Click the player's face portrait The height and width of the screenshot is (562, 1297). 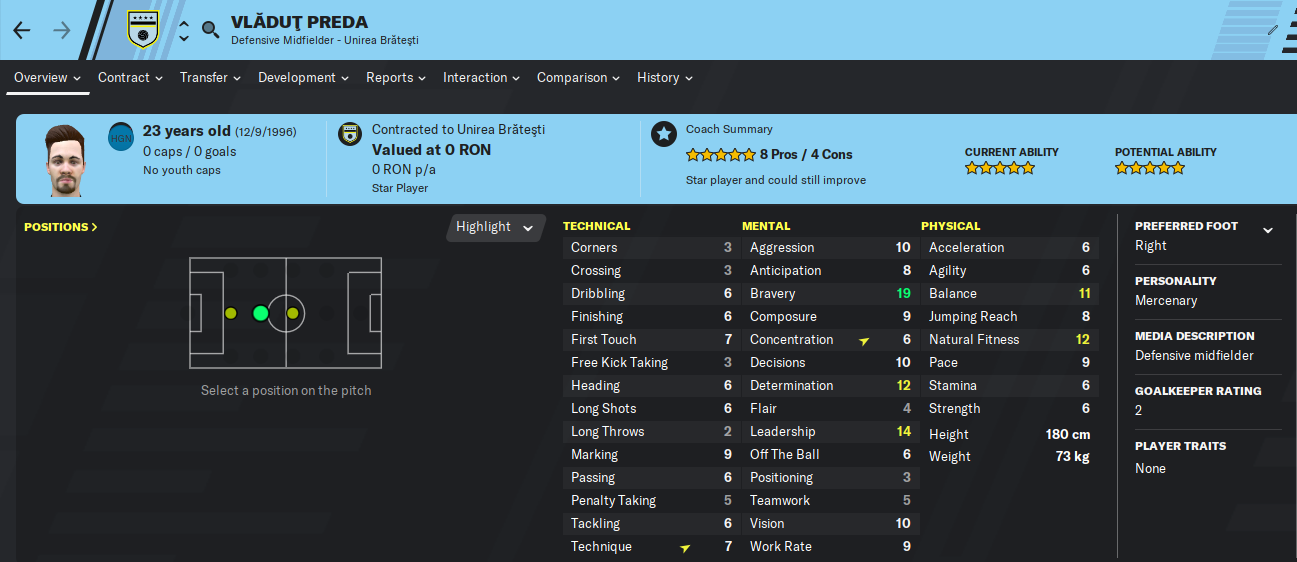point(66,160)
